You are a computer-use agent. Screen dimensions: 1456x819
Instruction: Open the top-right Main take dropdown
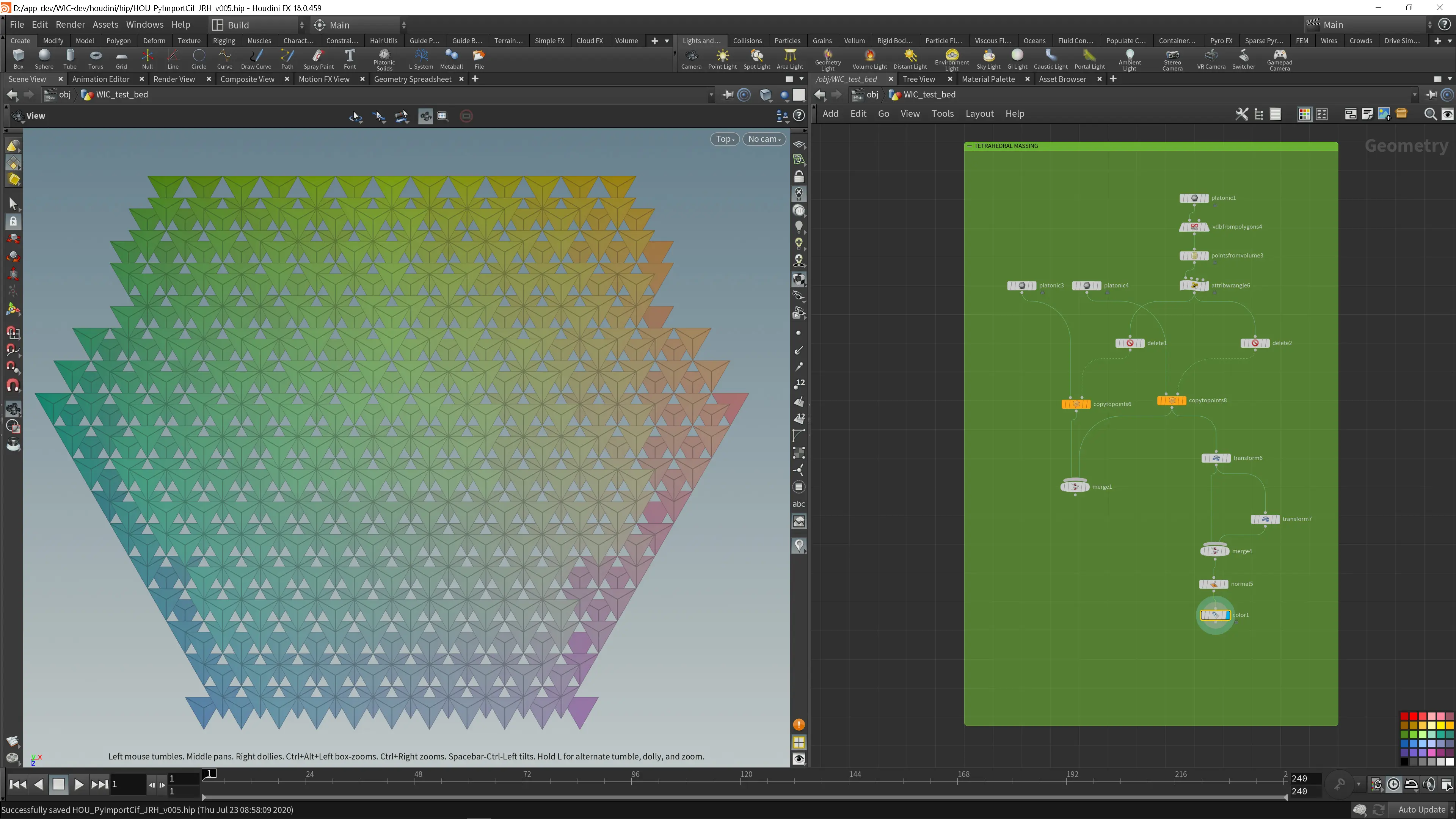pos(1369,25)
